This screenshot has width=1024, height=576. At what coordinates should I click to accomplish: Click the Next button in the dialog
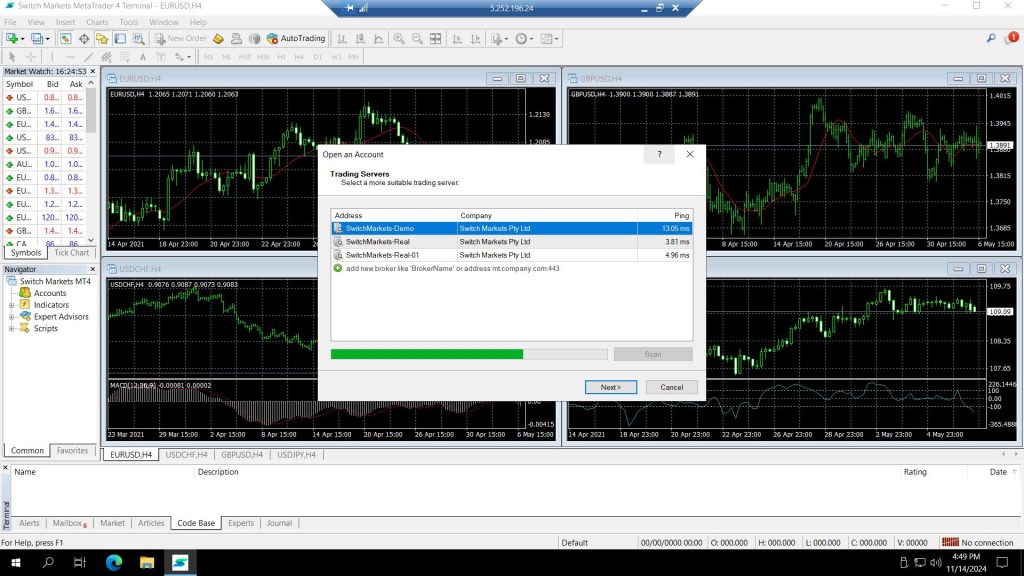tap(611, 387)
